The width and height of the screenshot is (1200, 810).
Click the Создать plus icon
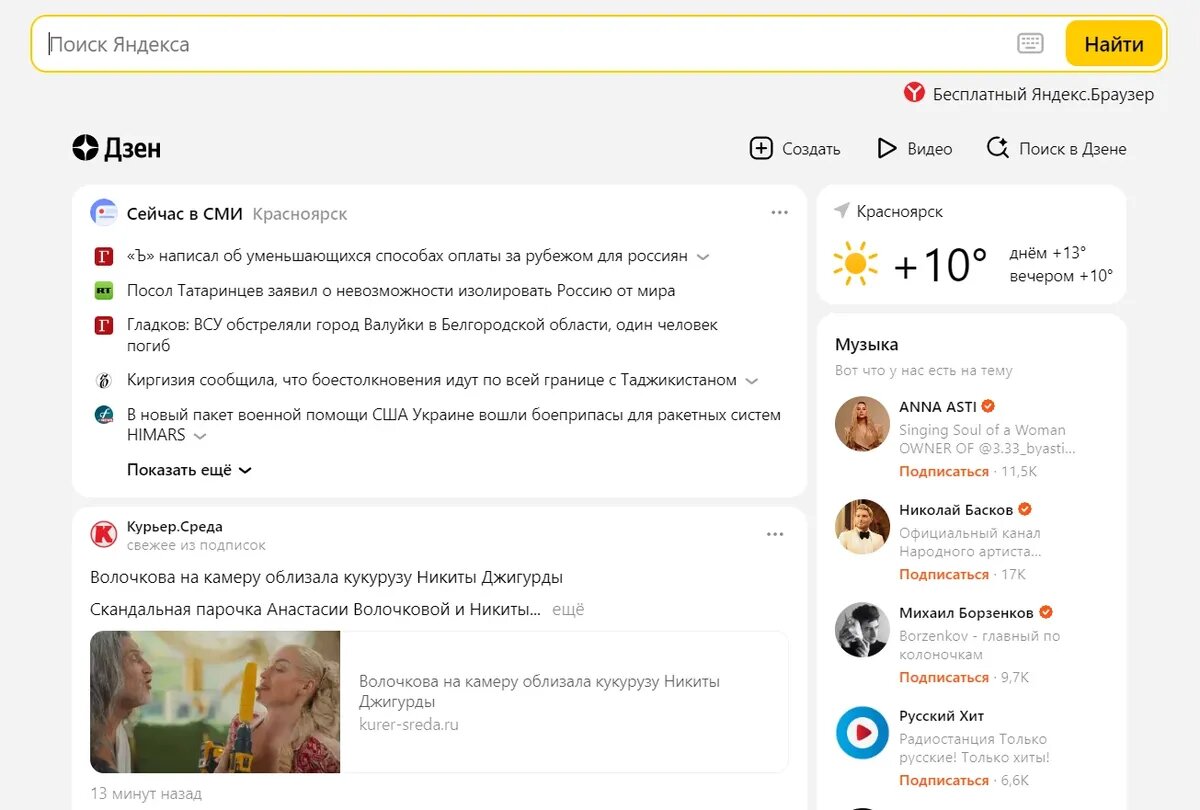pyautogui.click(x=761, y=148)
